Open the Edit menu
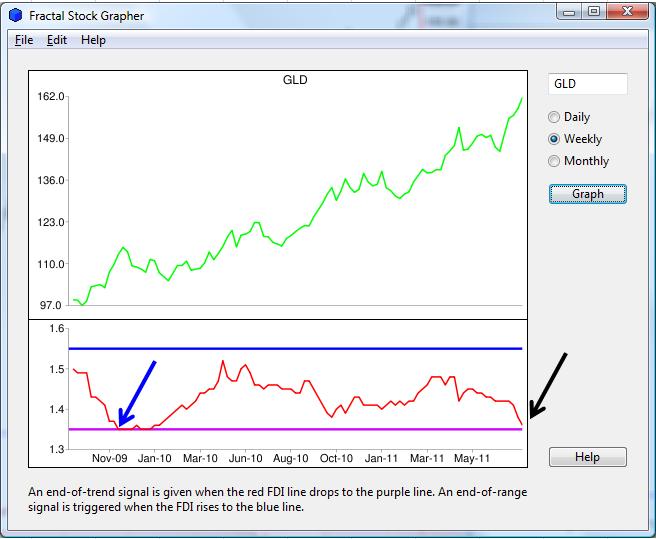656x539 pixels. 57,40
